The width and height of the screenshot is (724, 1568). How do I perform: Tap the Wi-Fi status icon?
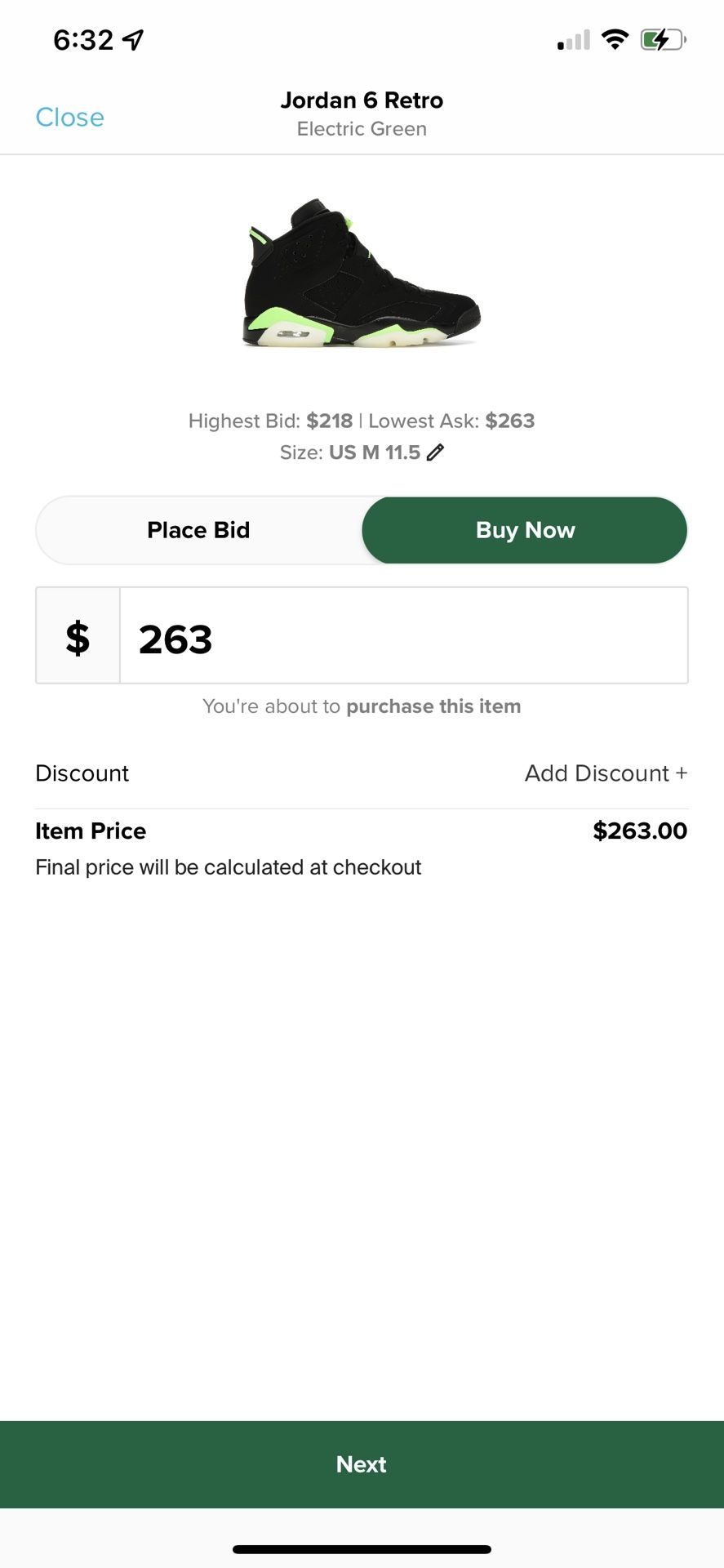(x=615, y=39)
